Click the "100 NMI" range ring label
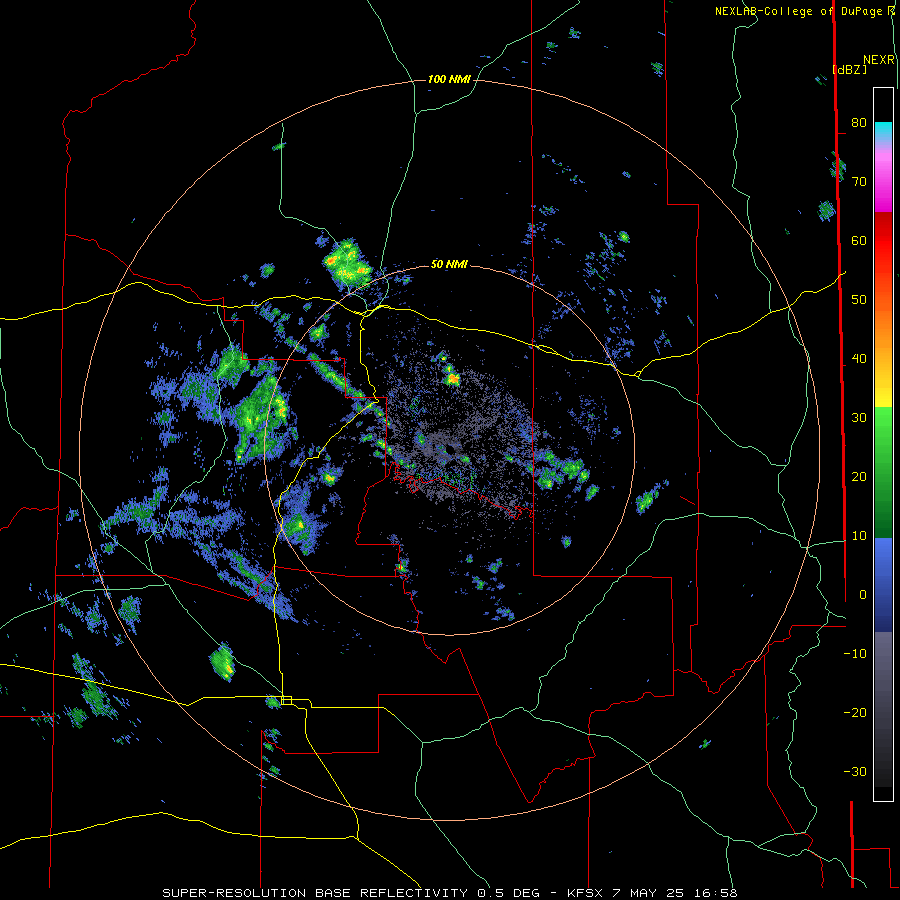The height and width of the screenshot is (900, 900). pos(449,79)
